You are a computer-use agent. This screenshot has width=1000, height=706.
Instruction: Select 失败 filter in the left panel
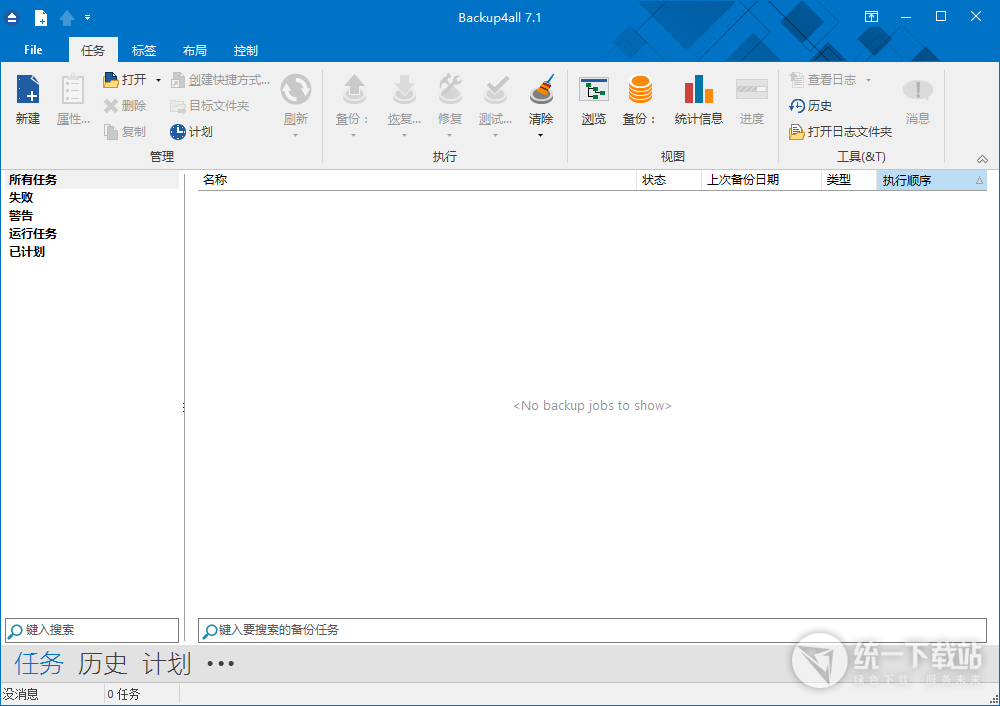pos(21,198)
